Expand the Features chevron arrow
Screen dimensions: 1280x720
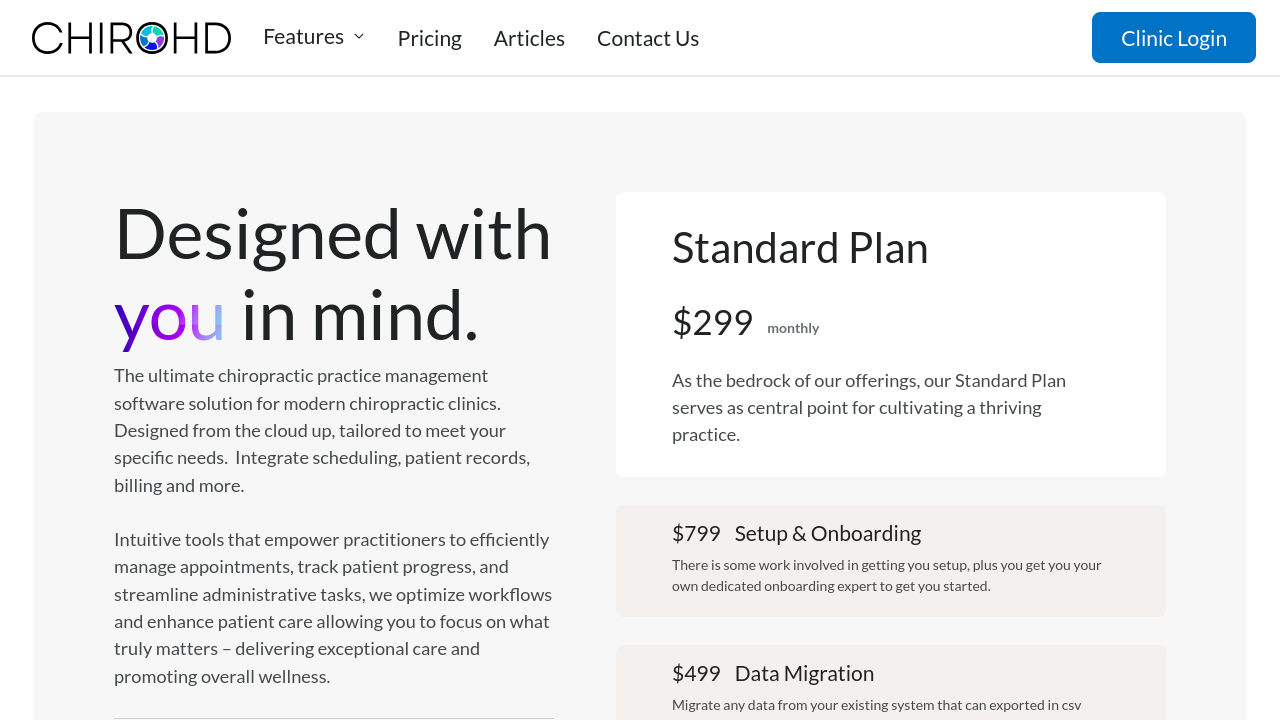[x=359, y=36]
